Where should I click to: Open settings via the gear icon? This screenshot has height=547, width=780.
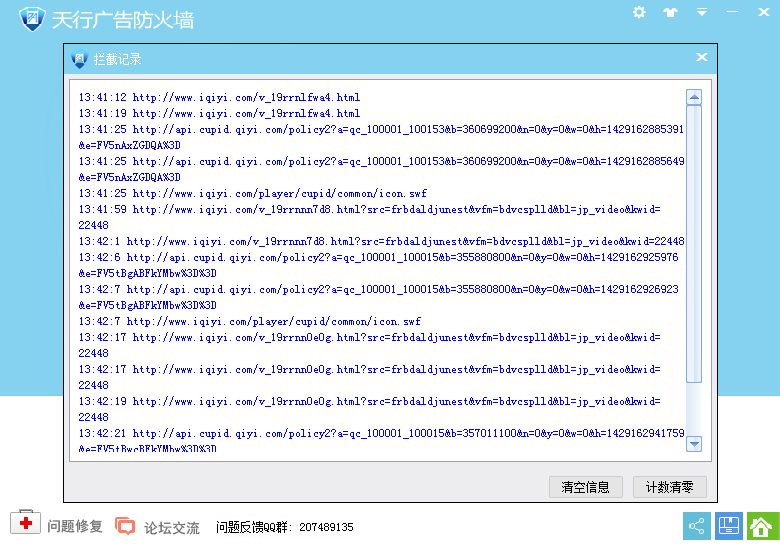tap(639, 12)
